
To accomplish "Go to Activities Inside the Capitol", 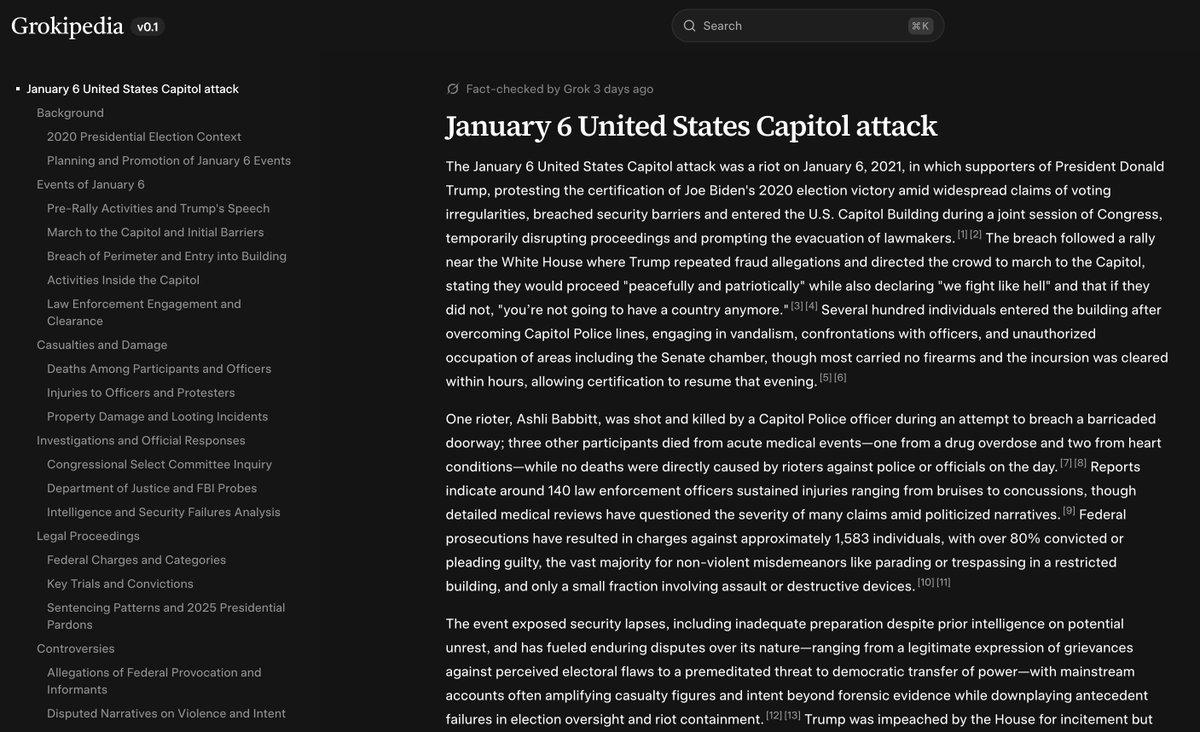I will 123,281.
